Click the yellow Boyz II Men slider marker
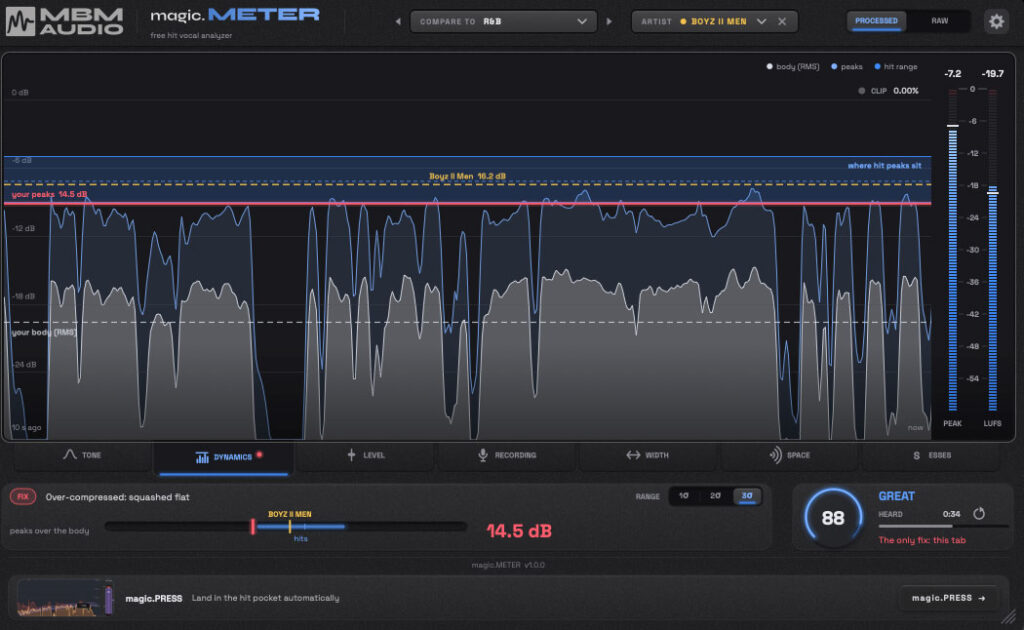The width and height of the screenshot is (1024, 630). click(289, 526)
